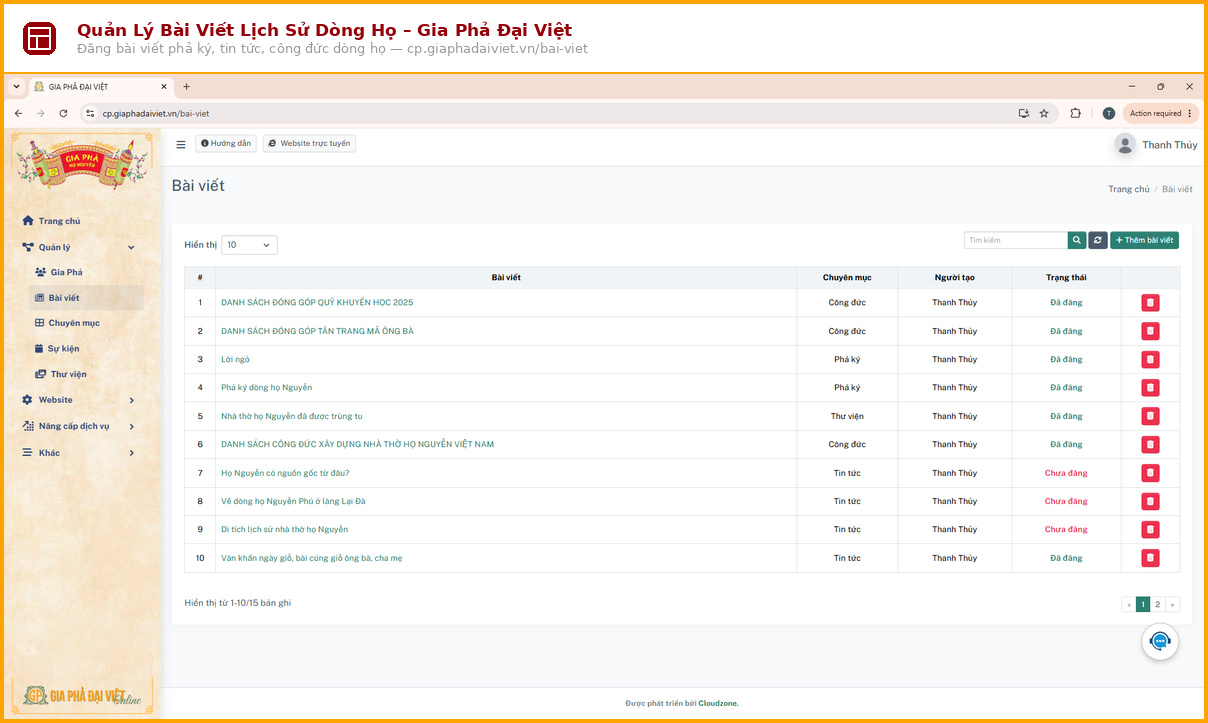Viewport: 1208px width, 723px height.
Task: Open article DANH SÁCH ĐÓNG GÓP QUỸ KHUYẾN HỌC 2025
Action: (x=317, y=302)
